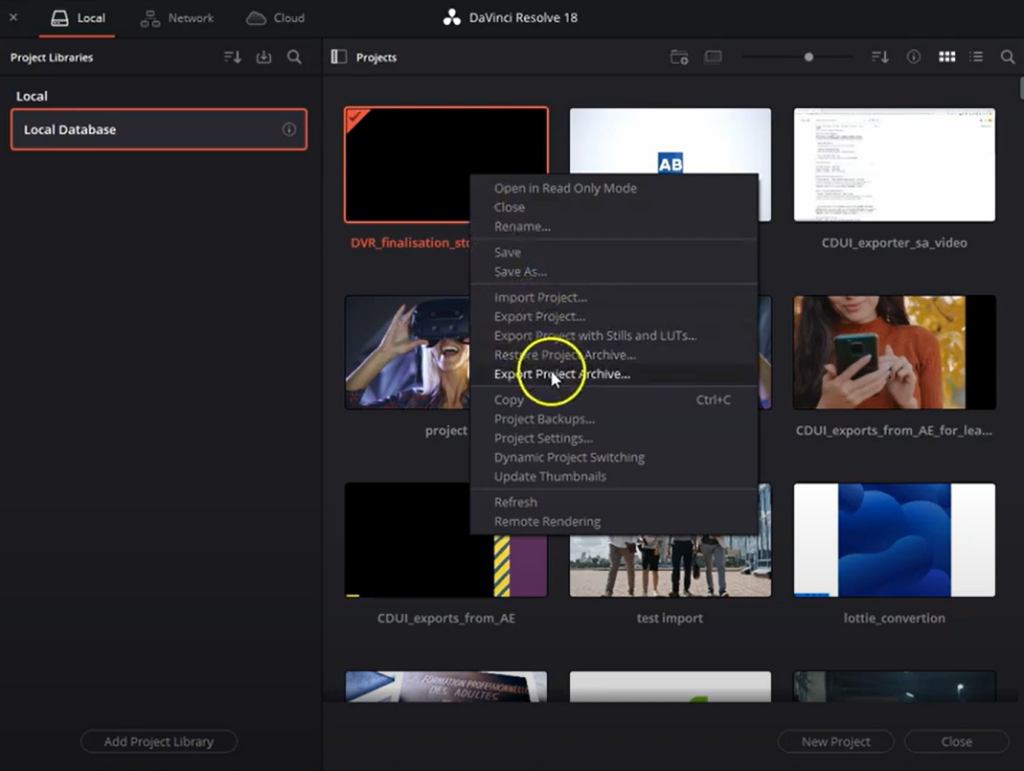Open the Network tab
The height and width of the screenshot is (771, 1024).
[177, 18]
